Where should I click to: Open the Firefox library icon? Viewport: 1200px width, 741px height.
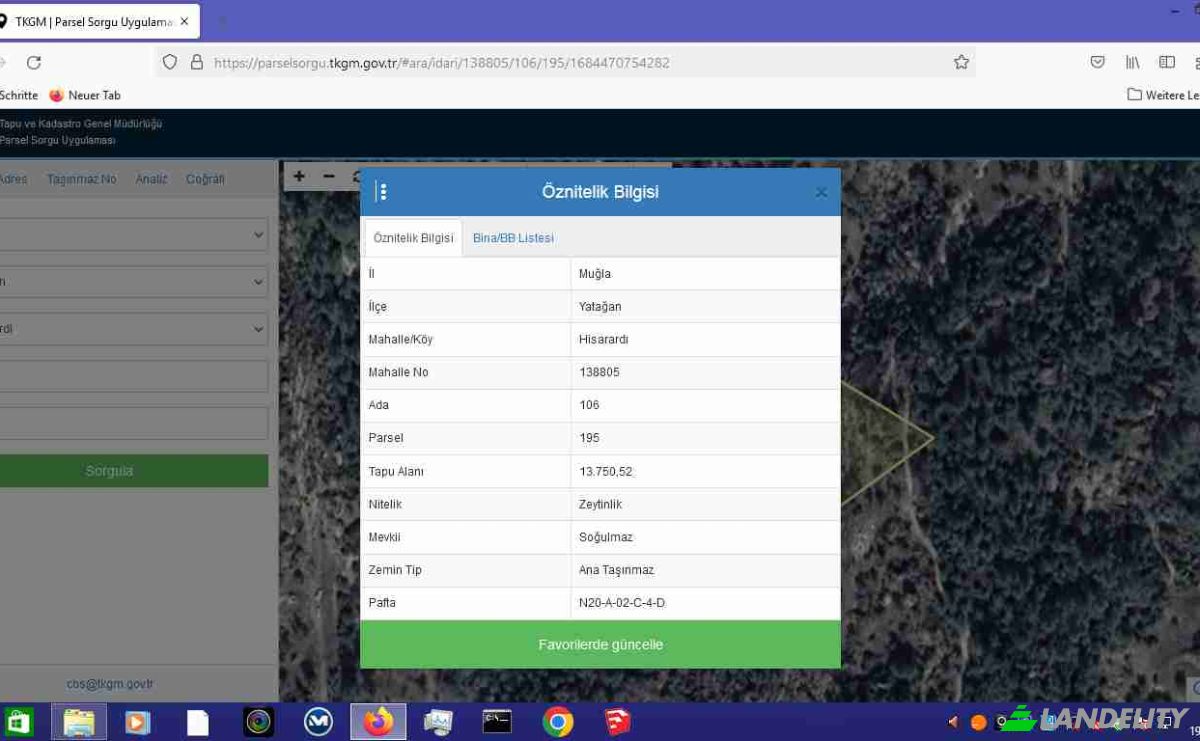[x=1132, y=62]
